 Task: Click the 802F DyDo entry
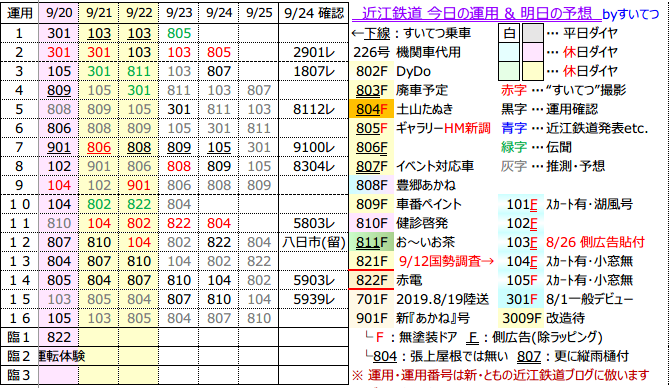393,71
